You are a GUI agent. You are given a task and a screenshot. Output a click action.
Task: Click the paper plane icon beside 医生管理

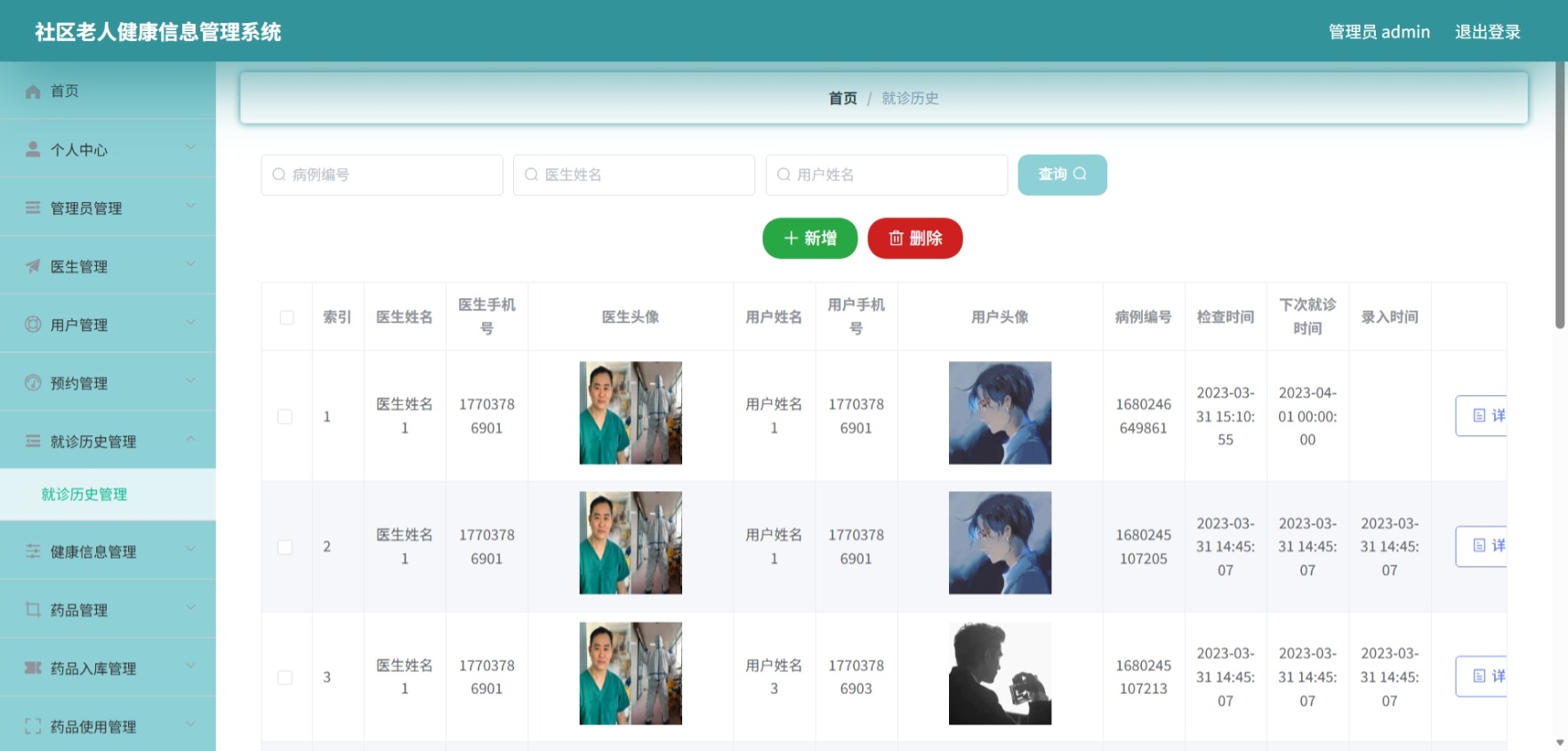33,266
